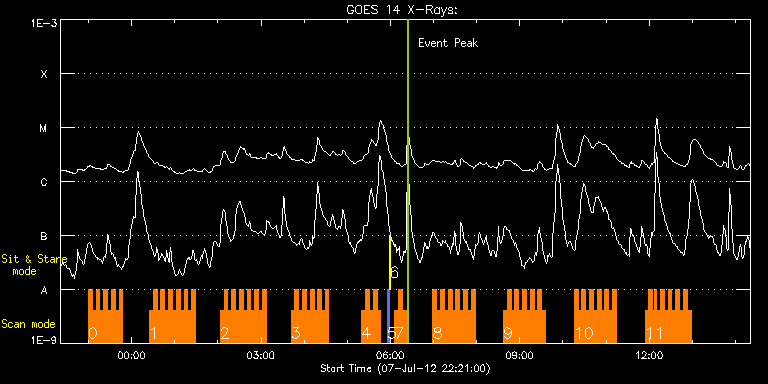Click the yellow sit-and-stare line labeled 6

pos(390,263)
